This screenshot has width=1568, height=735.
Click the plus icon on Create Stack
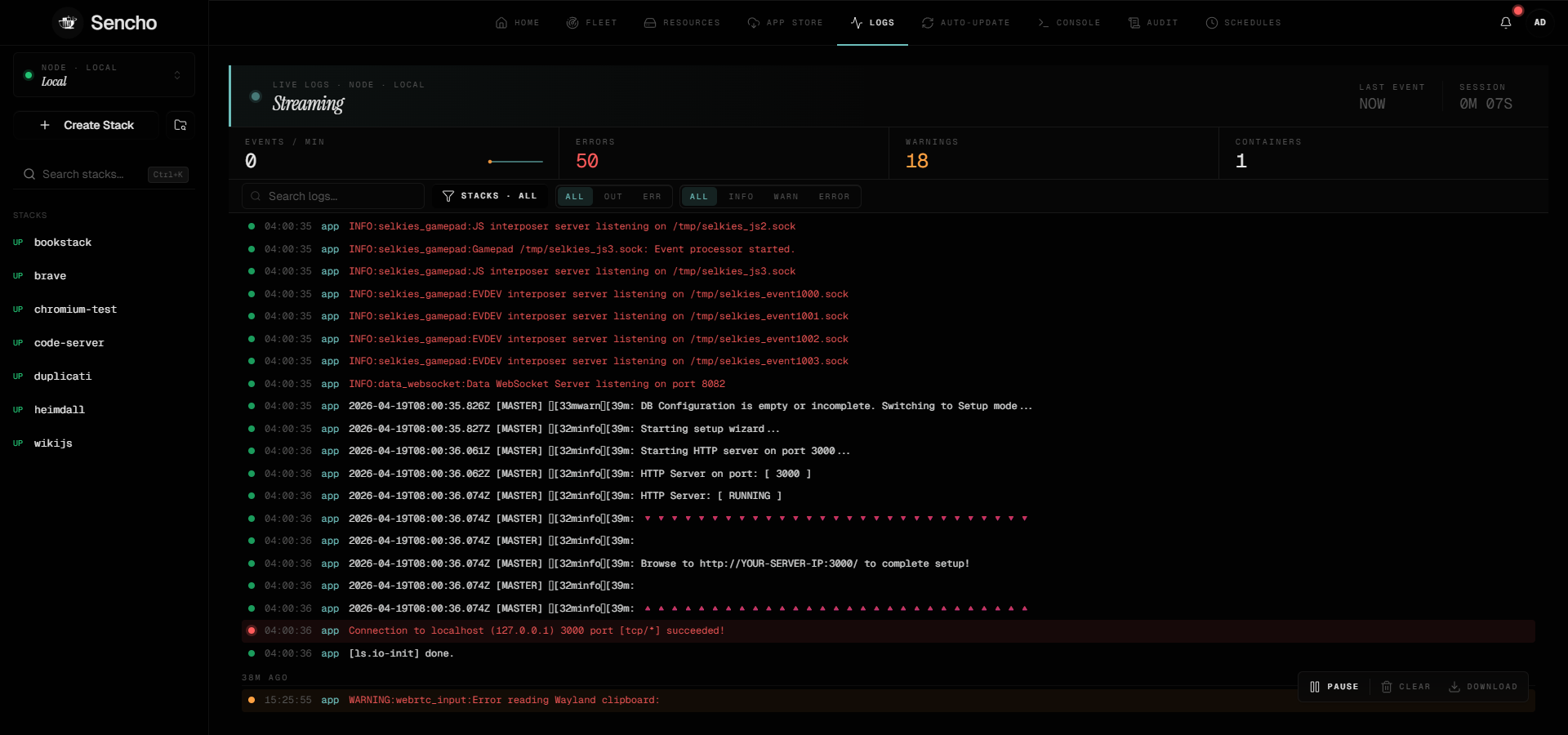click(45, 125)
